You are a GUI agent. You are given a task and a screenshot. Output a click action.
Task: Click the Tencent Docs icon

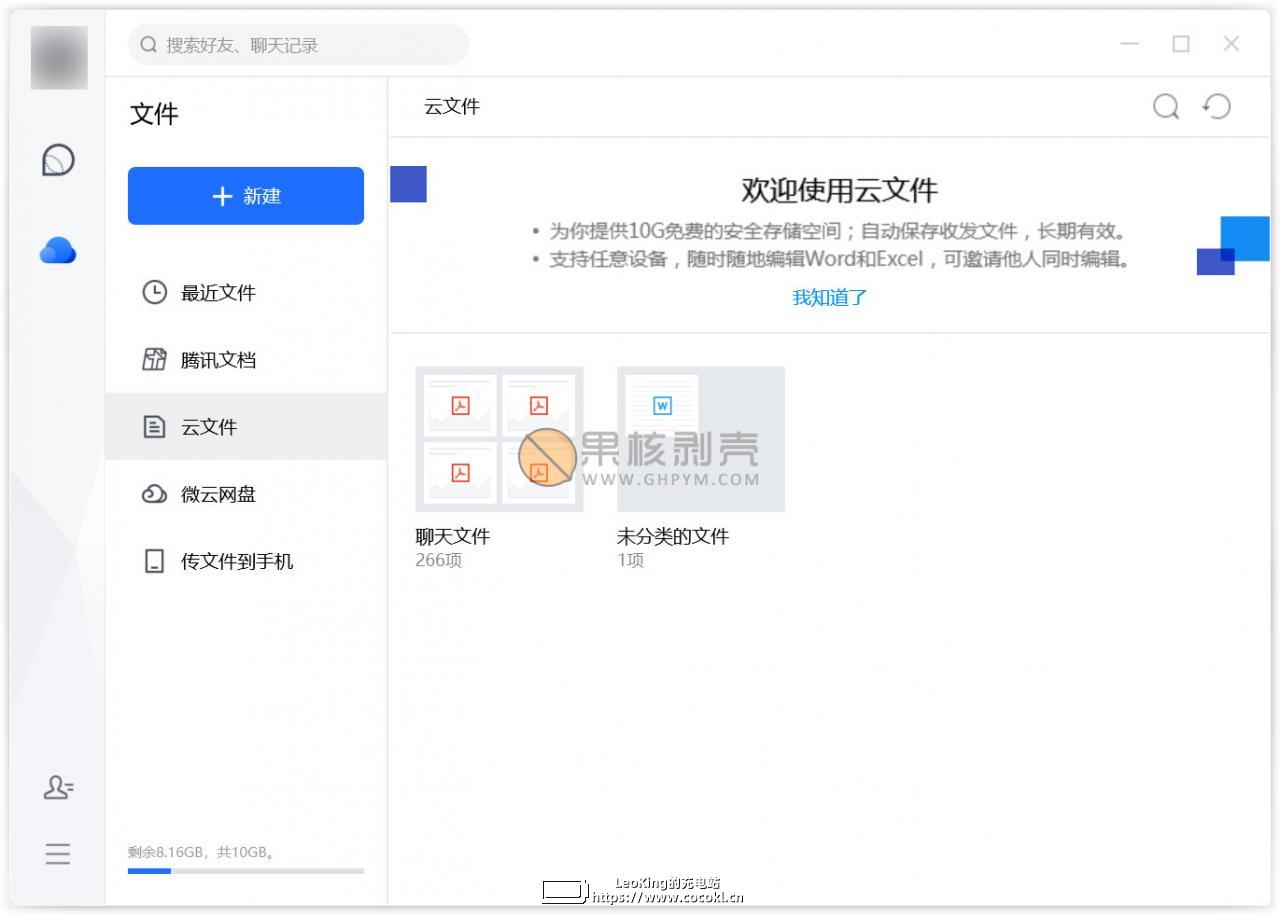pos(154,360)
